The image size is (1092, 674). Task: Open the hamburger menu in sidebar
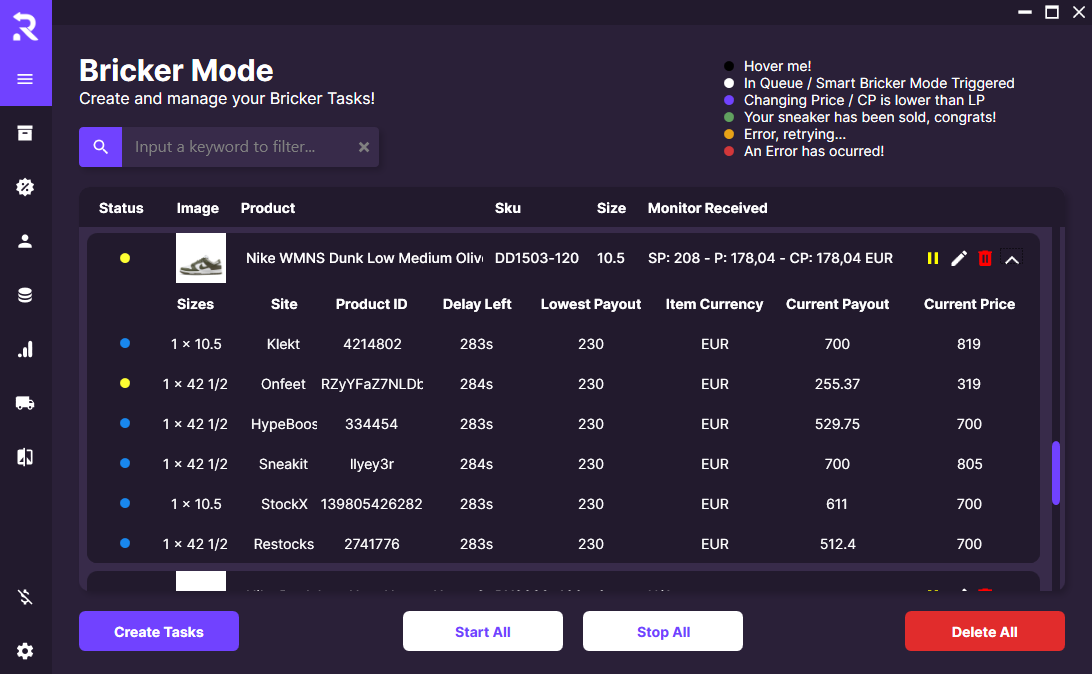coord(25,79)
